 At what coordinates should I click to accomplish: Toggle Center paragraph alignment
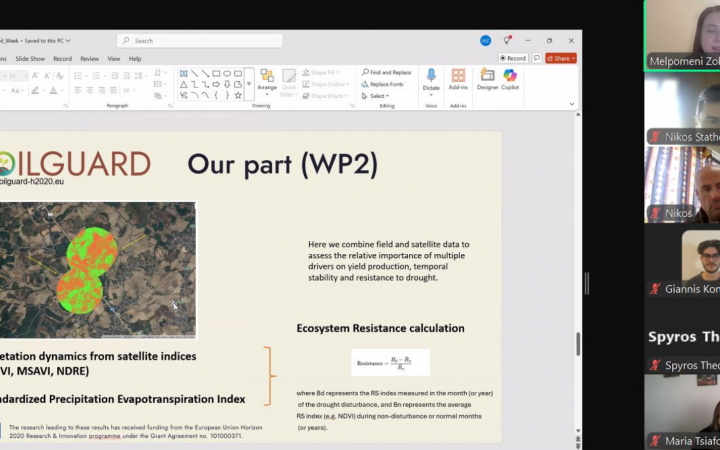click(90, 90)
